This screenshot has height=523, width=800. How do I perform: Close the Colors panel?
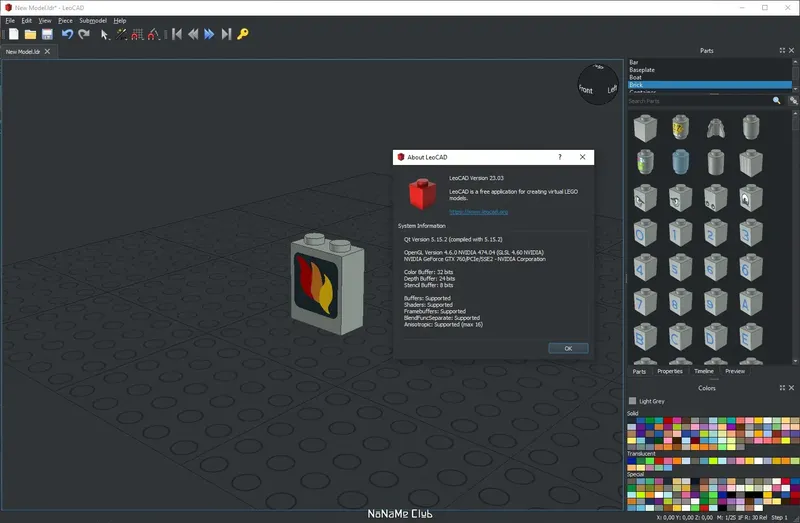791,388
